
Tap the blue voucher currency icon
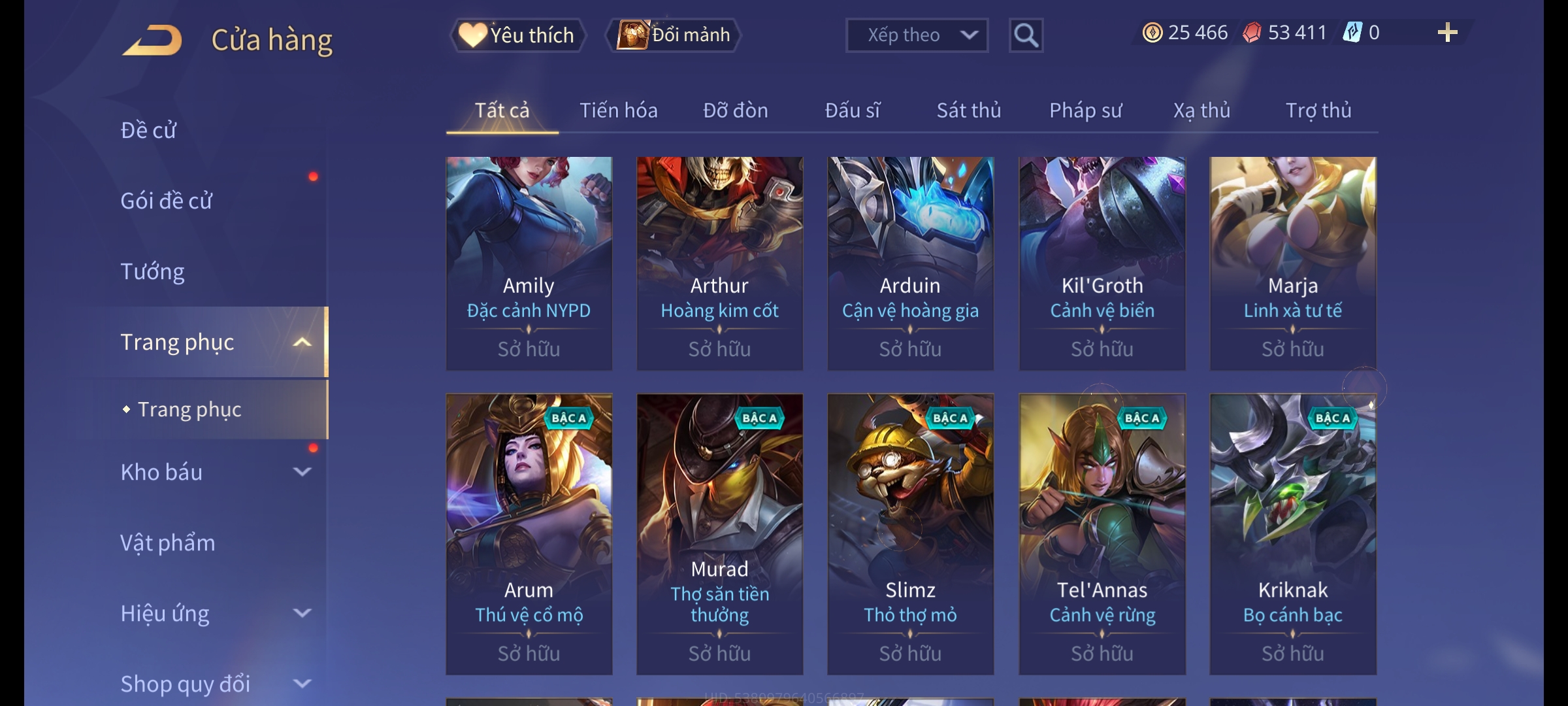click(1352, 33)
